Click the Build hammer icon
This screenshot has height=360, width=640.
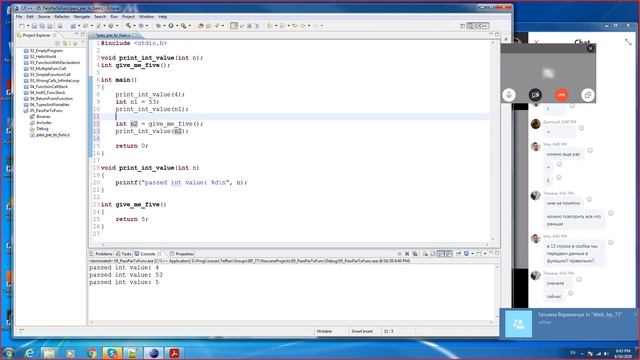(129, 26)
